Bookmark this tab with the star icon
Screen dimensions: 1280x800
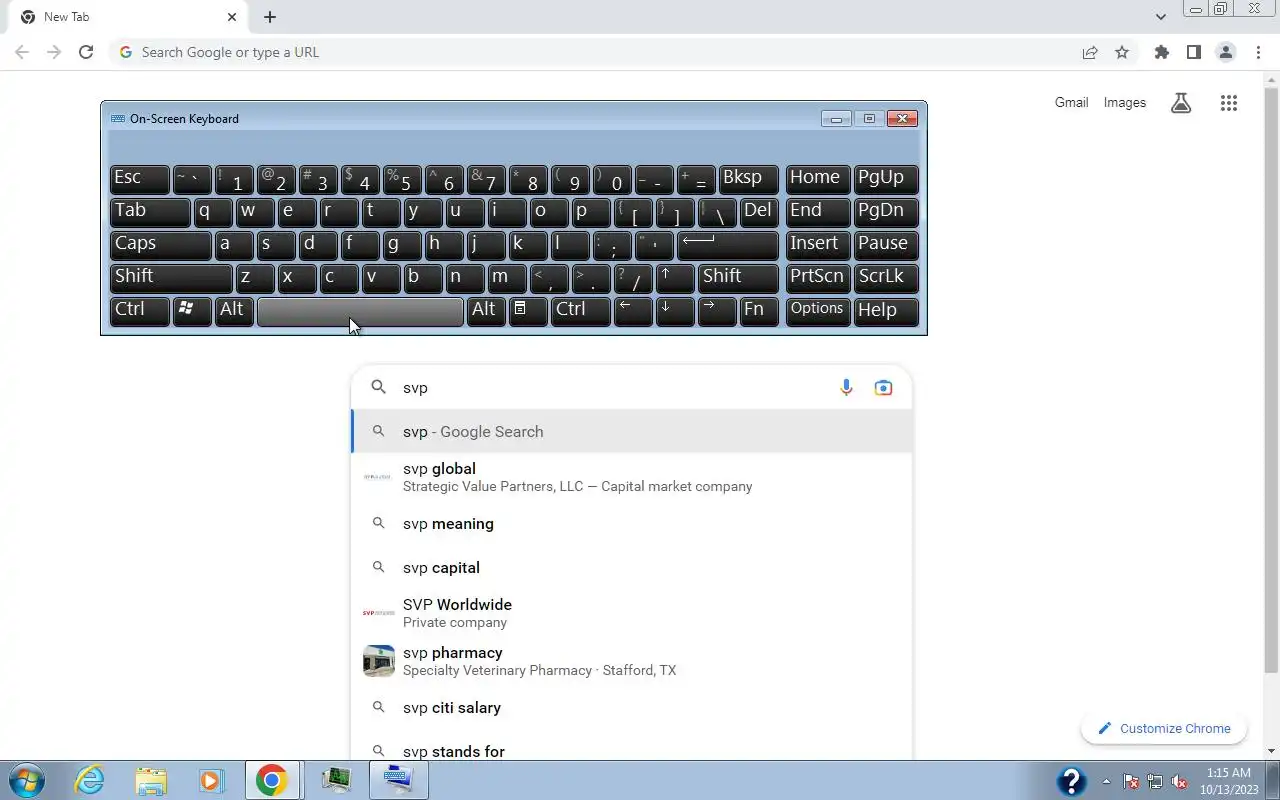(1122, 52)
